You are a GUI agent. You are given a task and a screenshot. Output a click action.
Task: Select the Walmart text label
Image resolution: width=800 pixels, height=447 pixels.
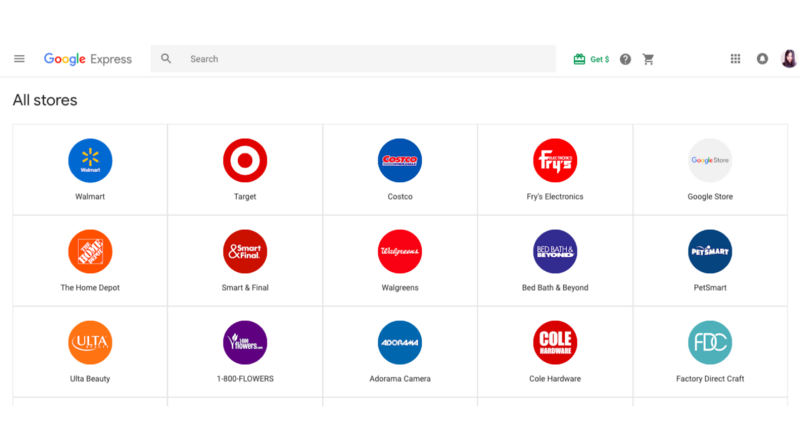(x=90, y=196)
